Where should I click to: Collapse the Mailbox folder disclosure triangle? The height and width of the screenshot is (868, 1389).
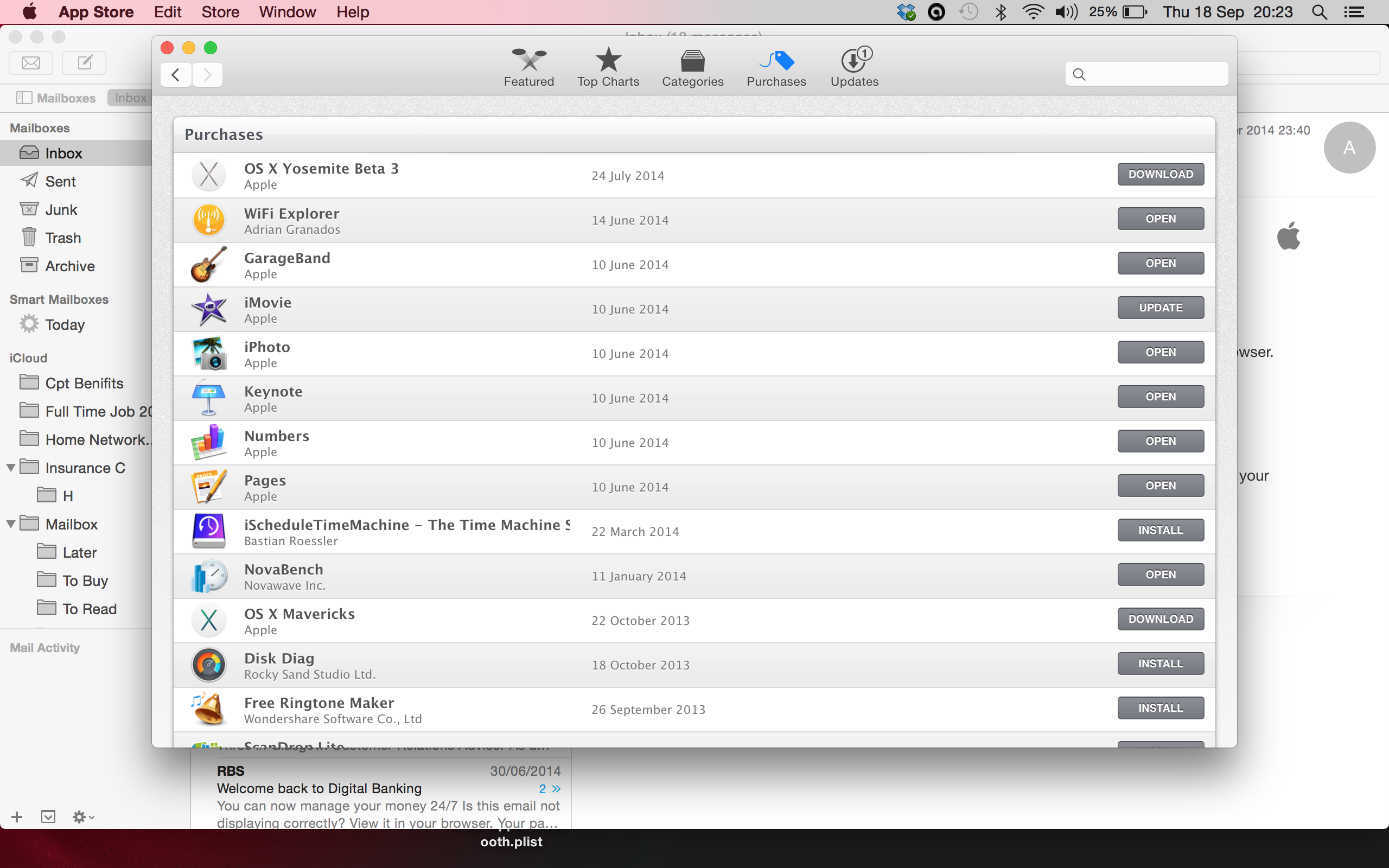pos(11,524)
